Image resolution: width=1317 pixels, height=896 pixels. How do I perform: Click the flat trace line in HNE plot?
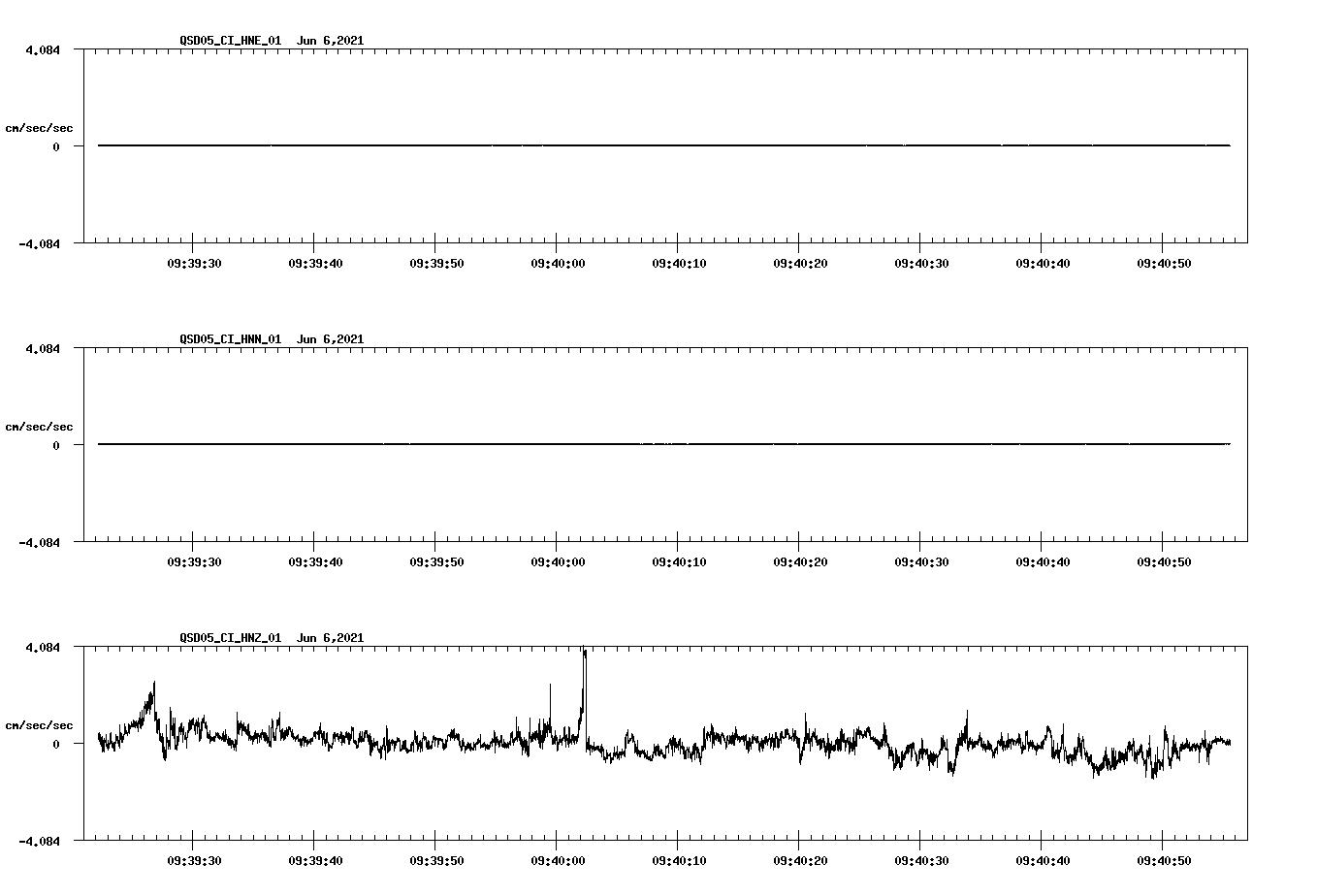click(x=664, y=145)
